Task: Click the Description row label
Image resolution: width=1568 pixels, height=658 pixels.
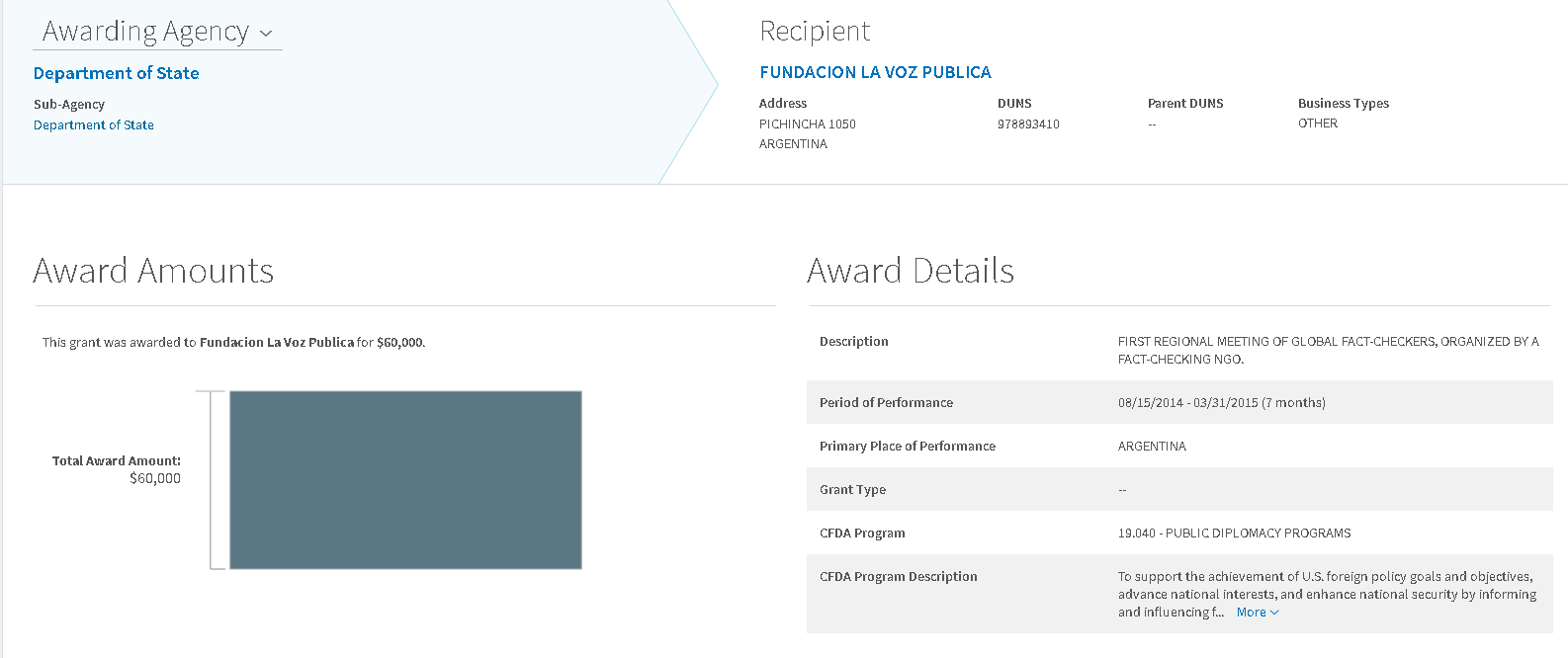Action: coord(854,342)
